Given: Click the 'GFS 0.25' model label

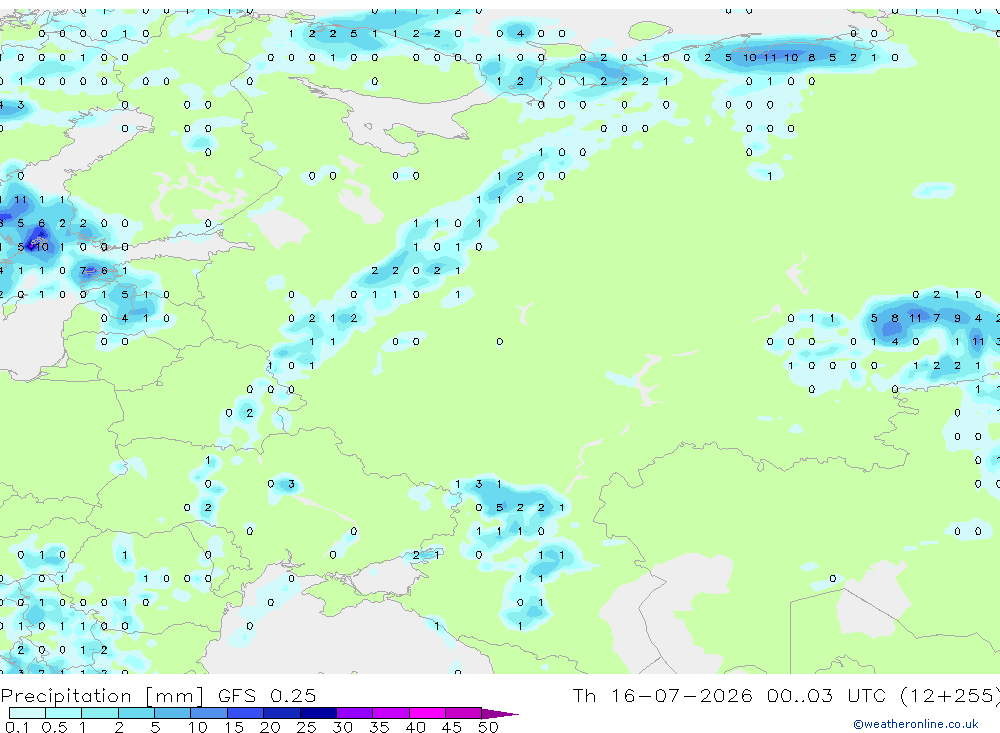Looking at the screenshot, I should [x=267, y=695].
